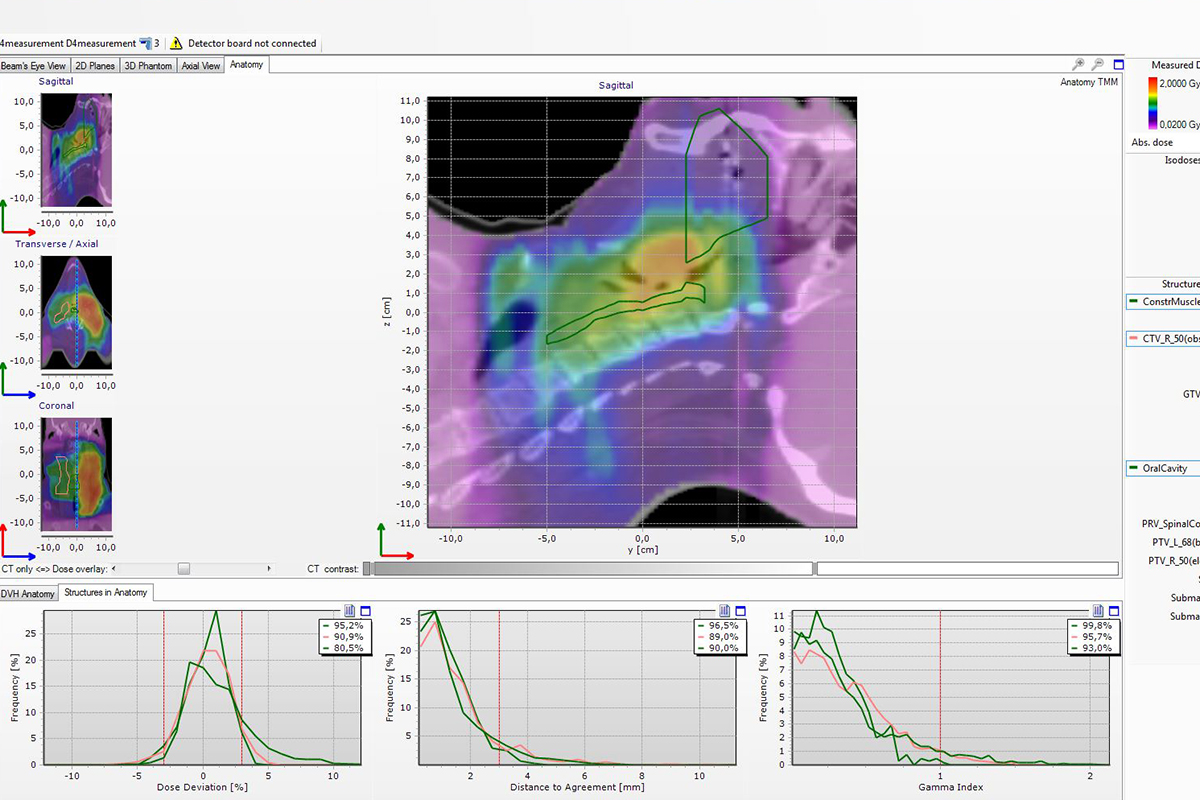Zoom in on the sagittal anatomy view
1200x800 pixels.
(x=1078, y=64)
